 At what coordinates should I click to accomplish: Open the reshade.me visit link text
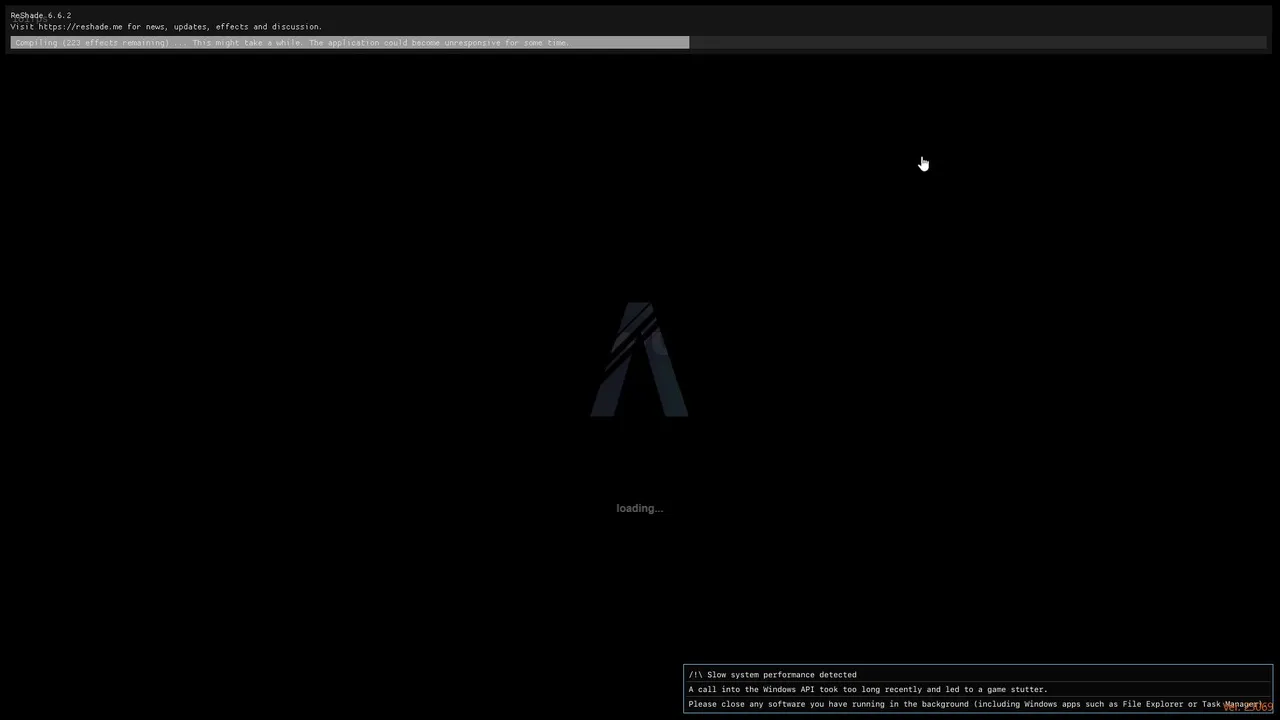[166, 27]
